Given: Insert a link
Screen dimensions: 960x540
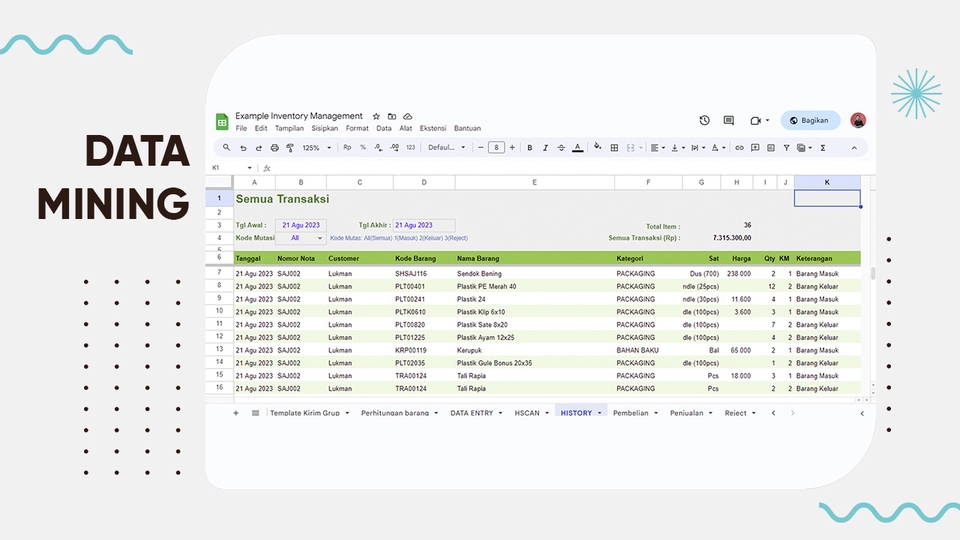Looking at the screenshot, I should 739,148.
